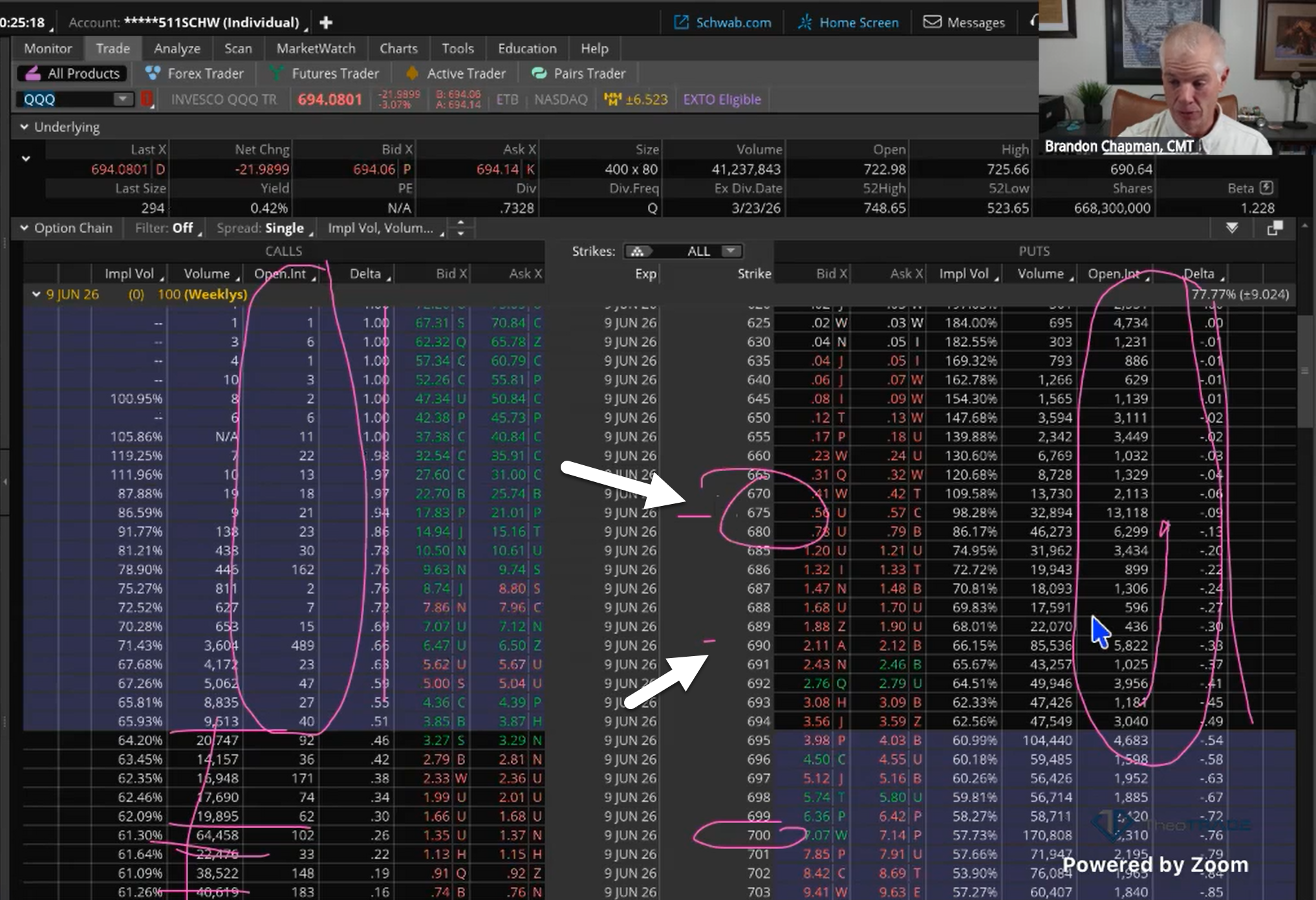Select the 675 strike cell
This screenshot has height=900, width=1316.
tap(759, 512)
